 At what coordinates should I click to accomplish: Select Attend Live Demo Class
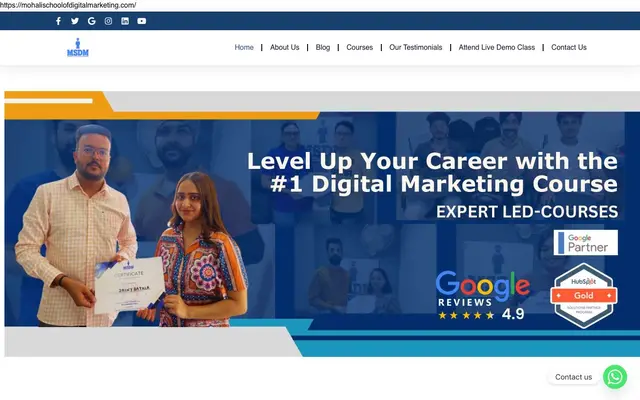point(497,47)
